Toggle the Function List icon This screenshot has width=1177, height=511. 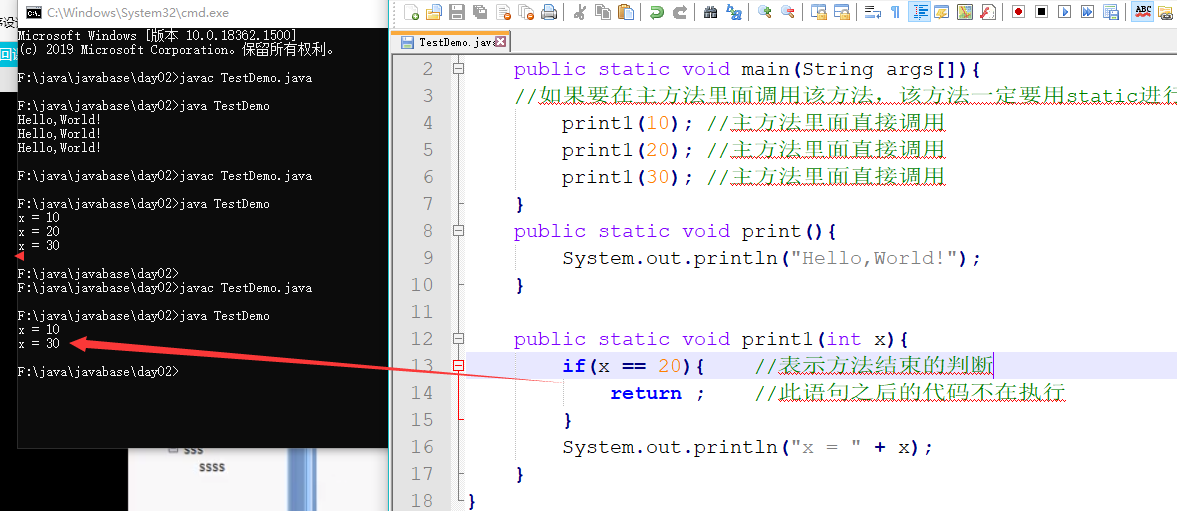988,12
